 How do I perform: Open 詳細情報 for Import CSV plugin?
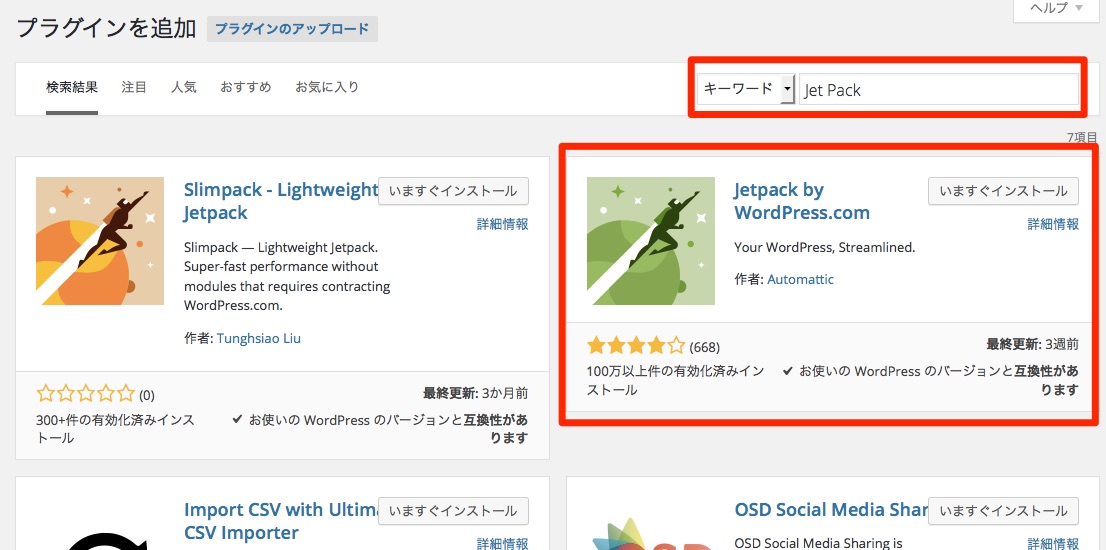tap(502, 544)
